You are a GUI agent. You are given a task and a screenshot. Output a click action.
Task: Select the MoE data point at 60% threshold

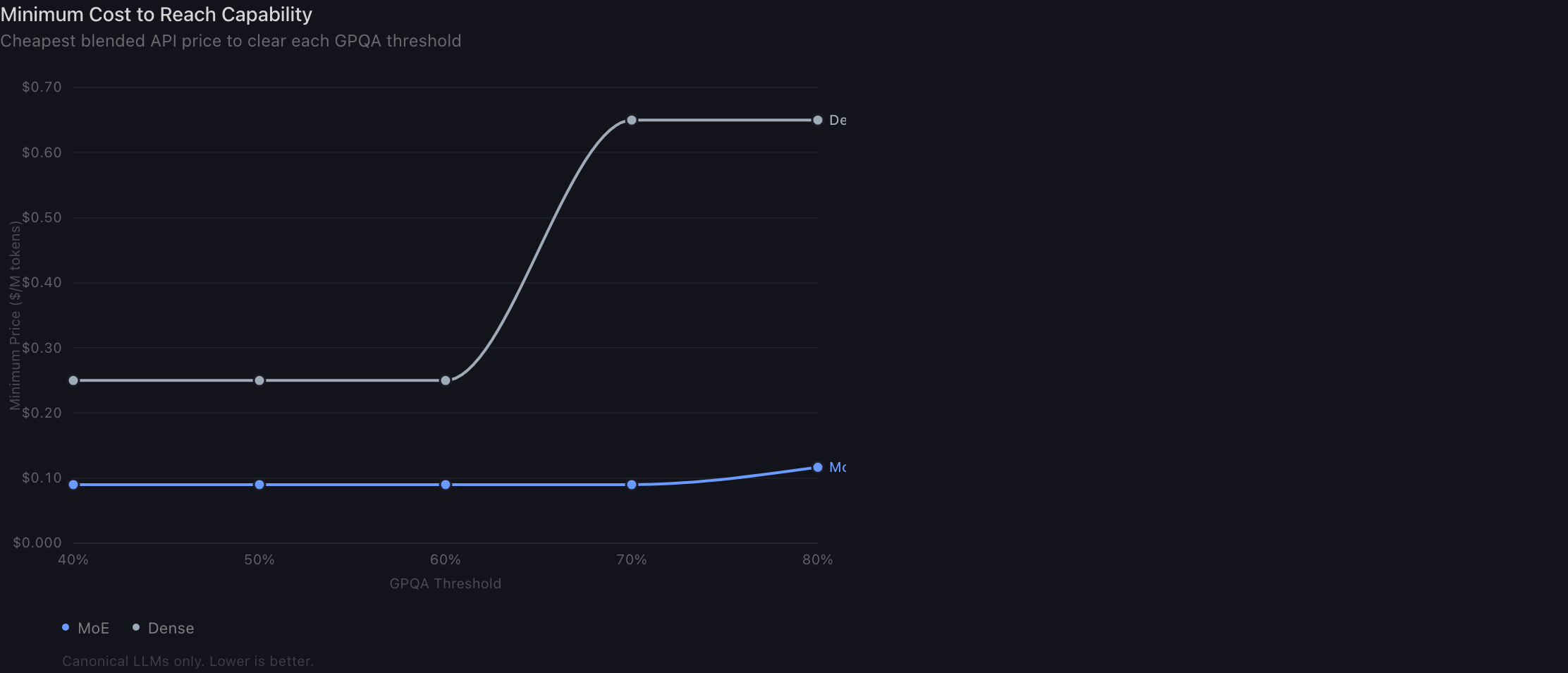[446, 485]
